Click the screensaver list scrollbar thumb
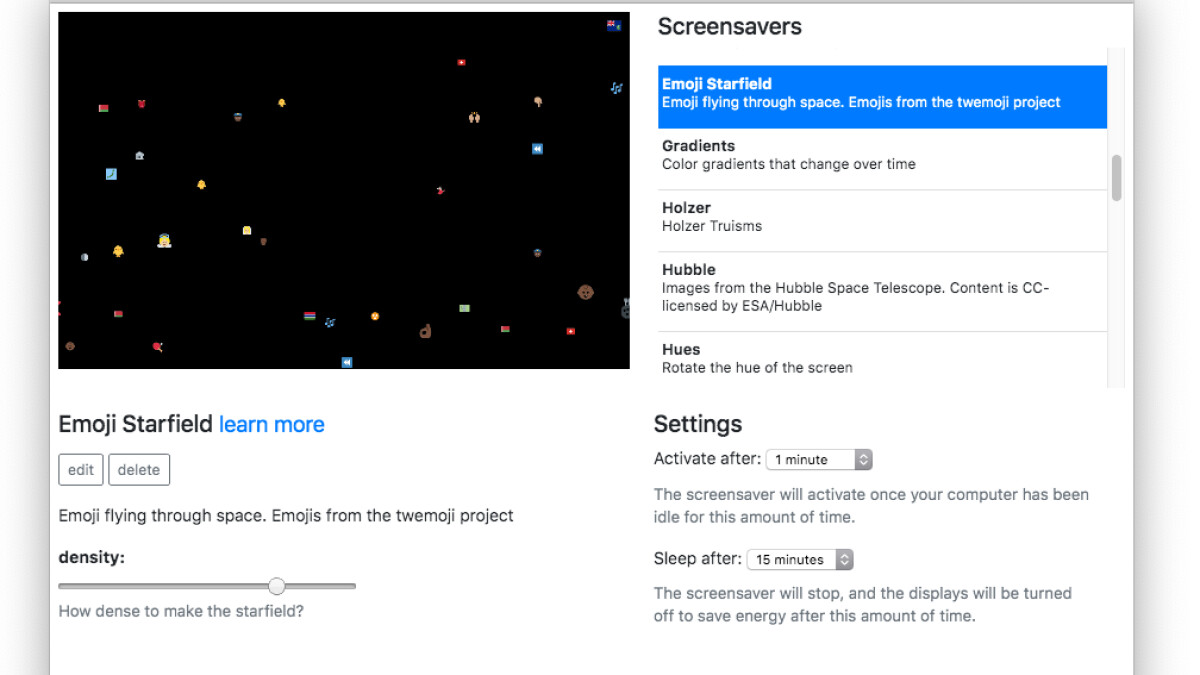 pos(1116,178)
